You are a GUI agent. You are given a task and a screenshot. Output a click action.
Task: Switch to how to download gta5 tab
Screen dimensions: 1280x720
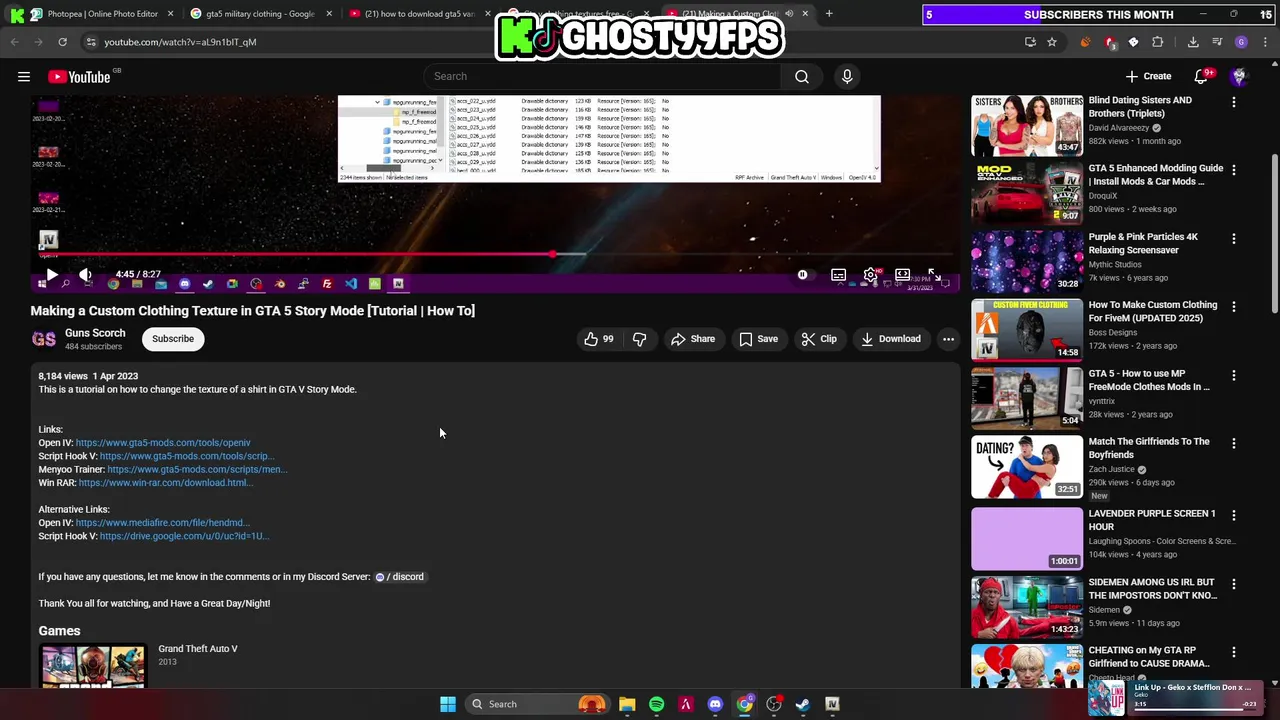pyautogui.click(x=419, y=14)
